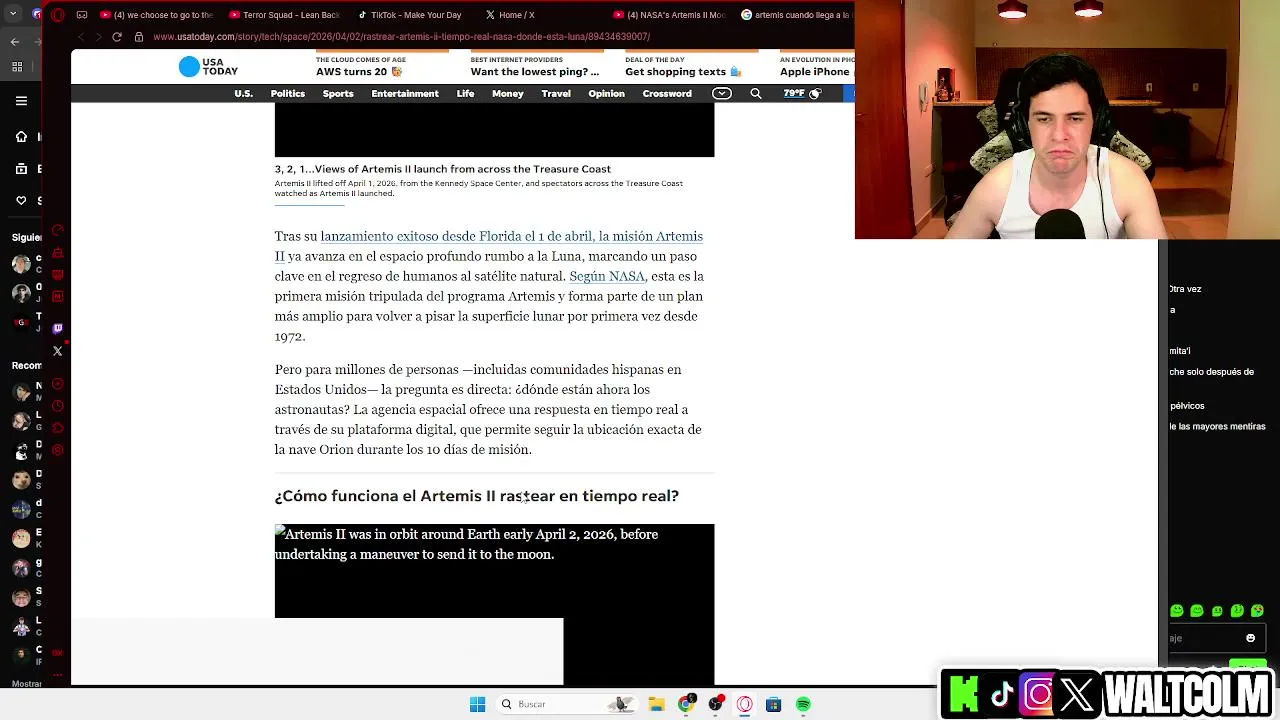Screen dimensions: 1280x720
Task: Switch to the 'we choose to go to the' tab
Action: 157,15
